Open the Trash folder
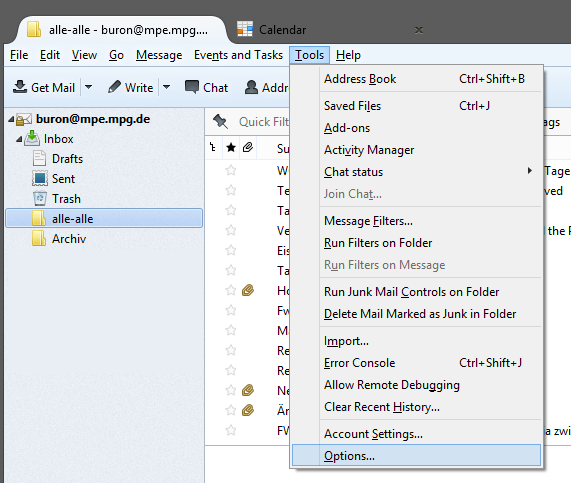The image size is (571, 483). tap(66, 199)
